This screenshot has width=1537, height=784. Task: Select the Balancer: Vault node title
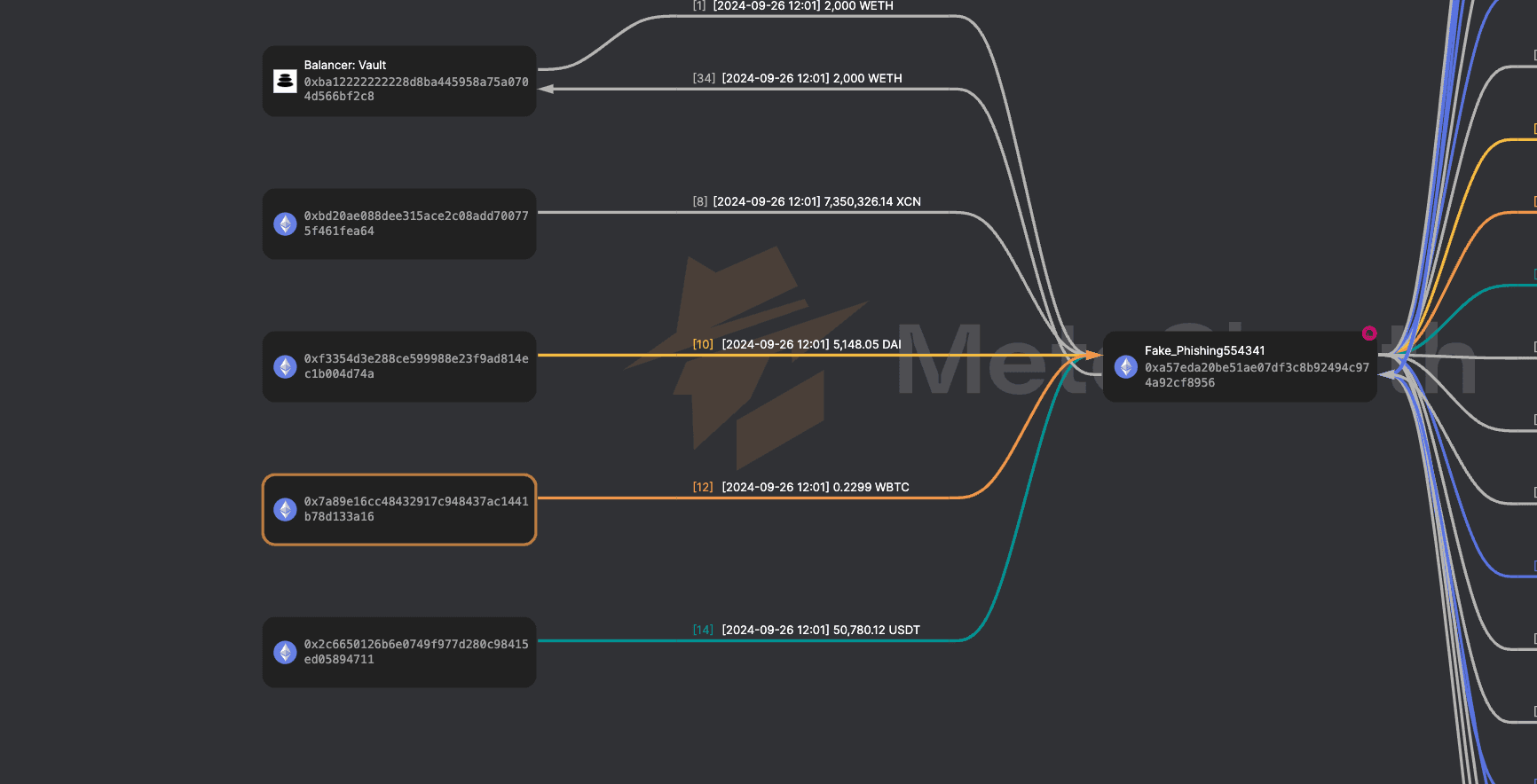[x=345, y=65]
